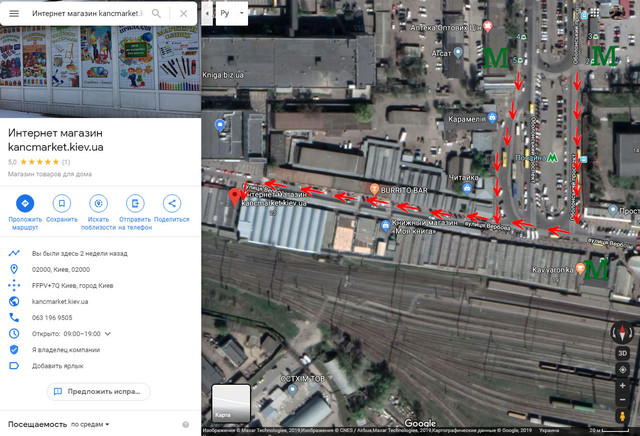Click the Проложить маршрут directions icon
Screen dimensions: 640x436
(25, 203)
